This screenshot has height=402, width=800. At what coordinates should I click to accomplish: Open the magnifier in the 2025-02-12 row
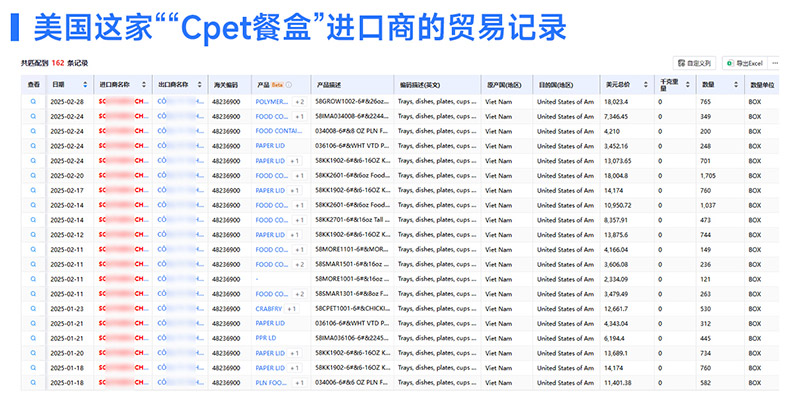(x=34, y=235)
